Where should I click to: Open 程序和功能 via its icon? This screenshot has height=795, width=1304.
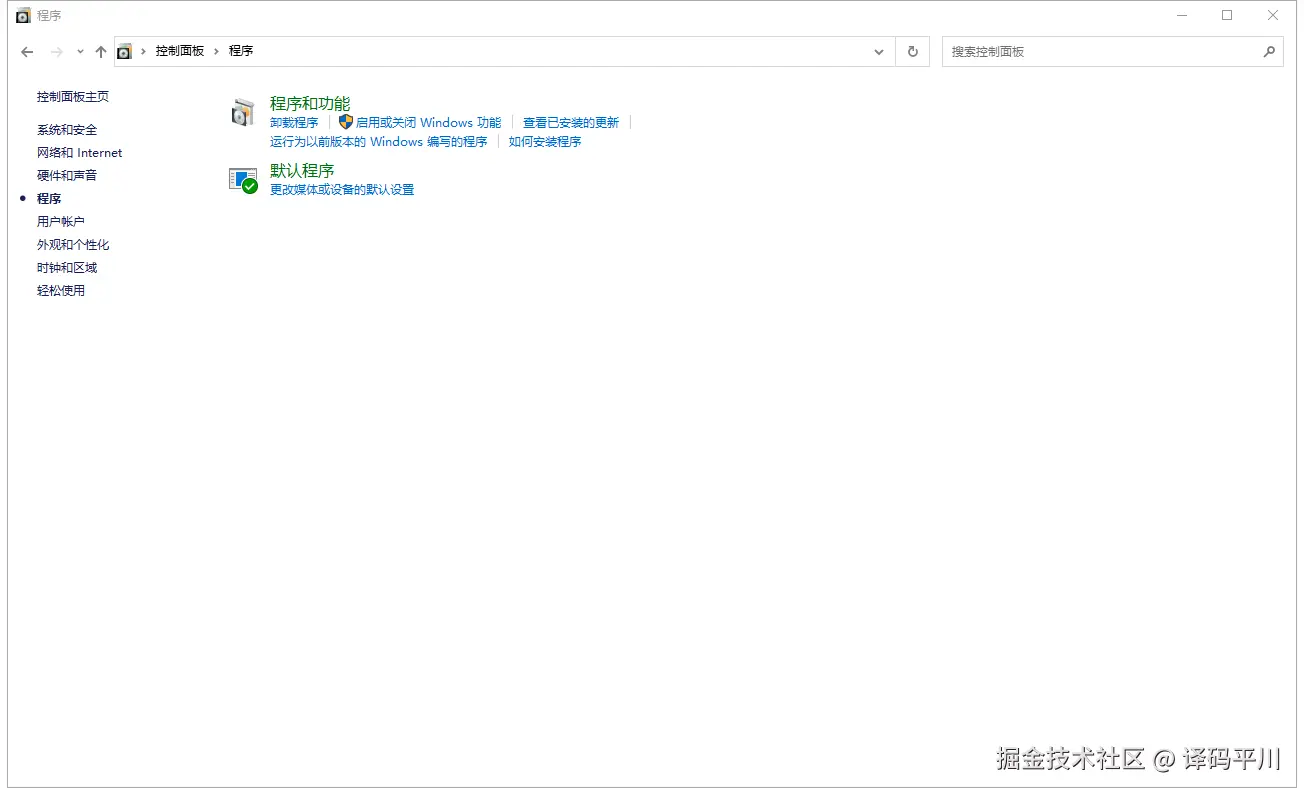click(x=243, y=113)
